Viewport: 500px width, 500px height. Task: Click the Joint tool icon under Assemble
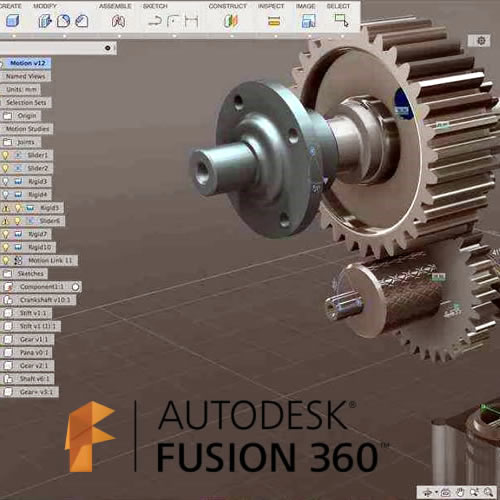click(118, 21)
